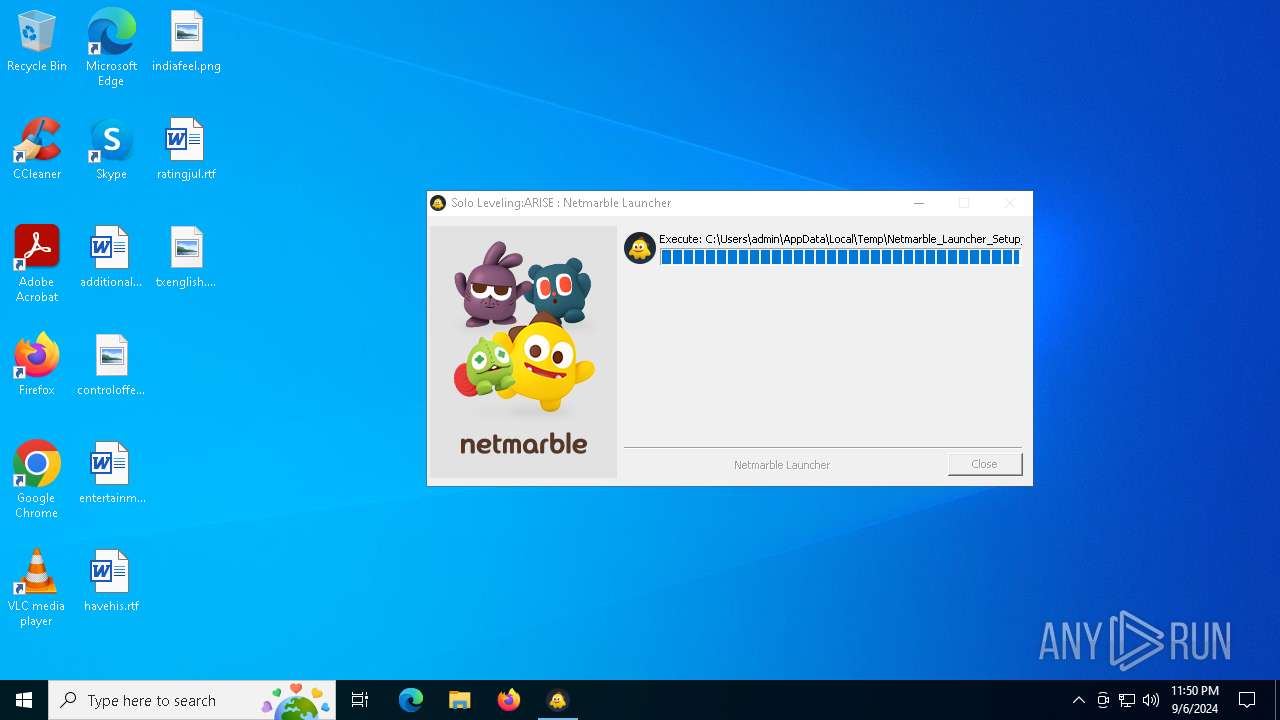Click the Execute path text in the installer

click(x=840, y=239)
